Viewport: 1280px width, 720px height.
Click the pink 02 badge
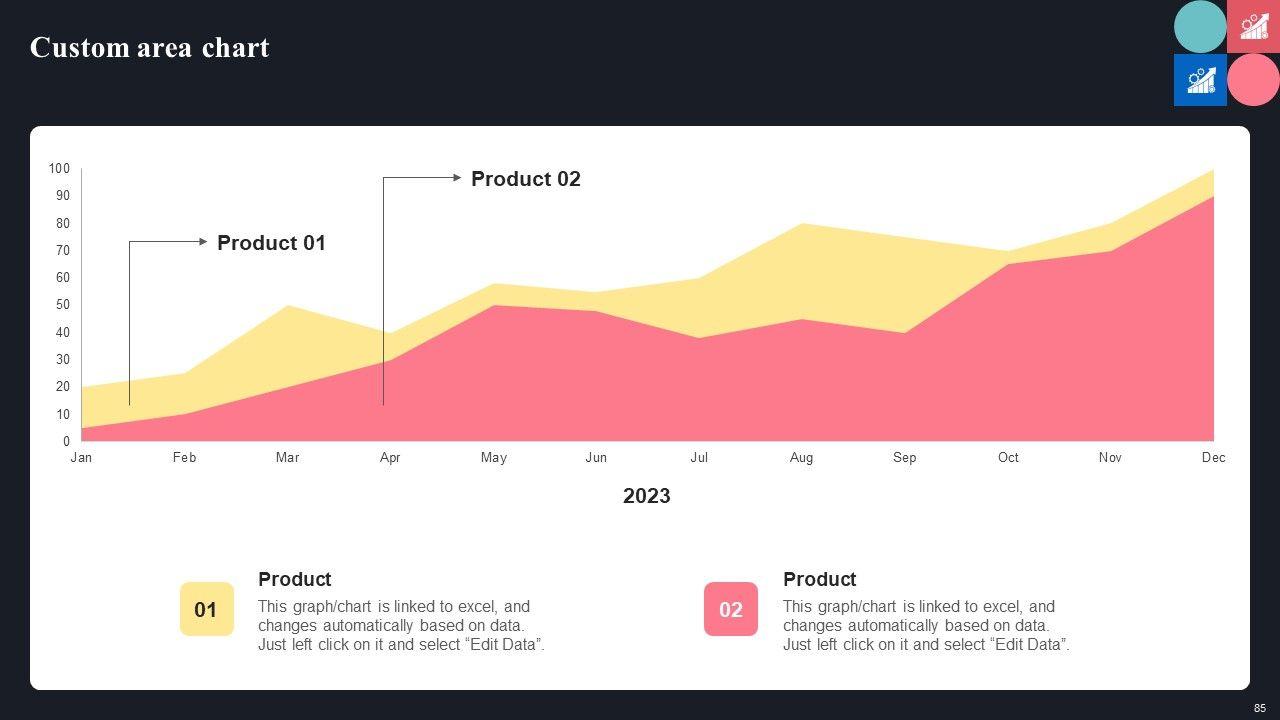click(731, 609)
